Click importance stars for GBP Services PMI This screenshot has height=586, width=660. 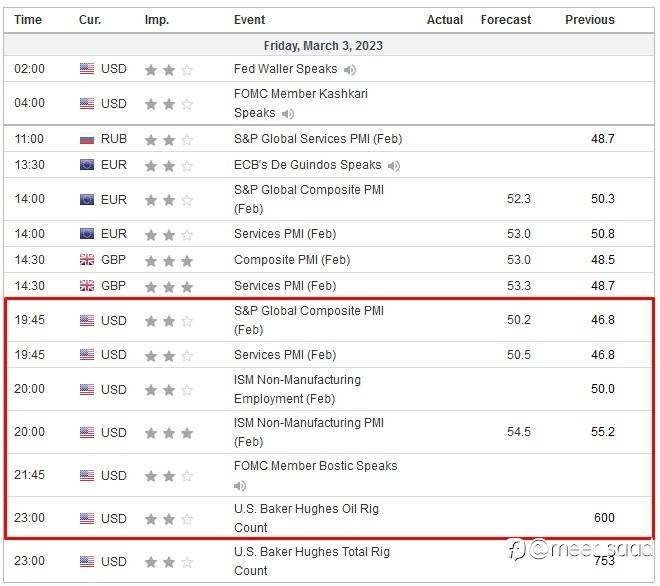pos(168,286)
